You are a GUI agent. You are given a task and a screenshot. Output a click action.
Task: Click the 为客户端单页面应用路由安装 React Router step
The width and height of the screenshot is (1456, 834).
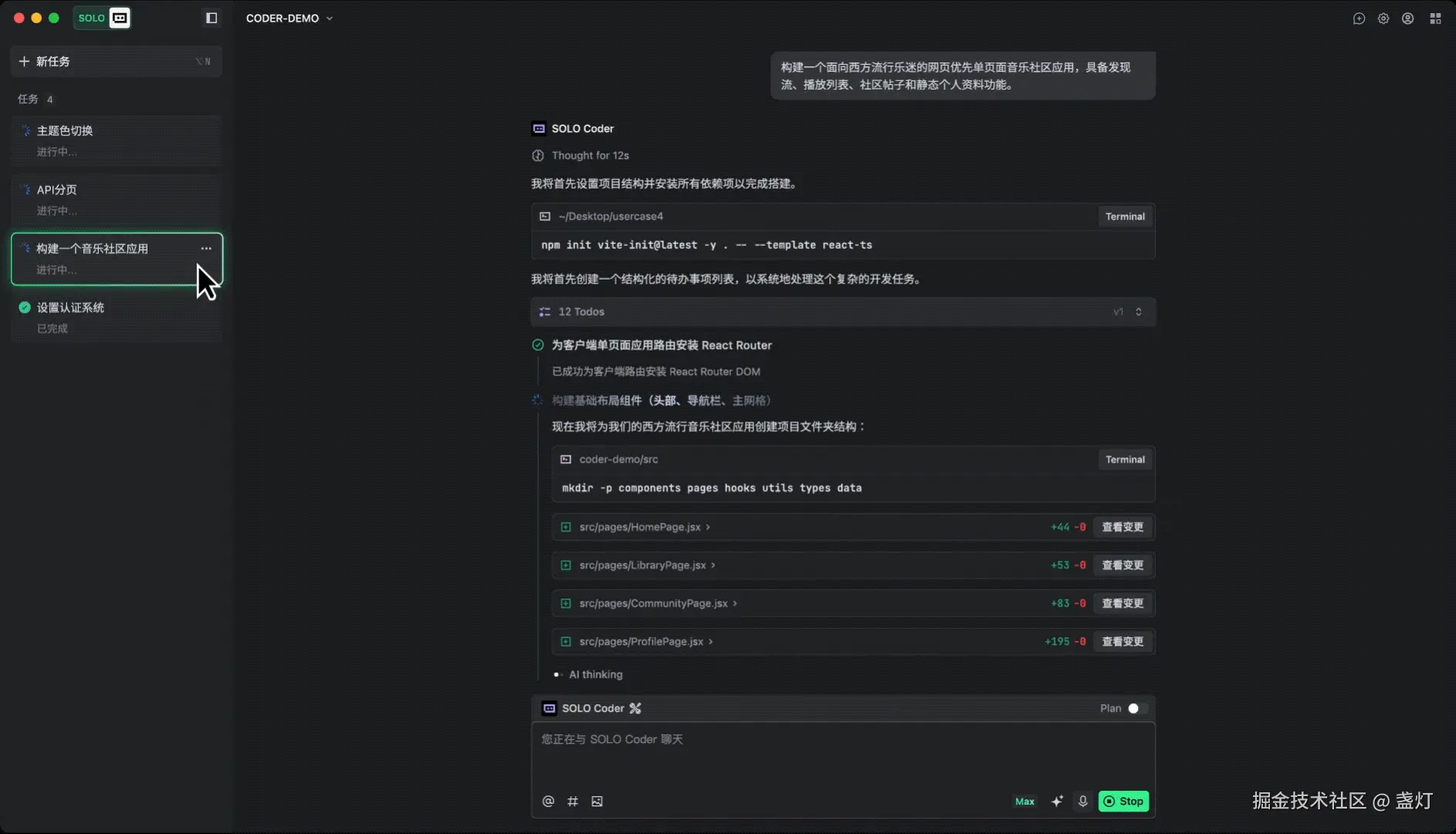662,345
